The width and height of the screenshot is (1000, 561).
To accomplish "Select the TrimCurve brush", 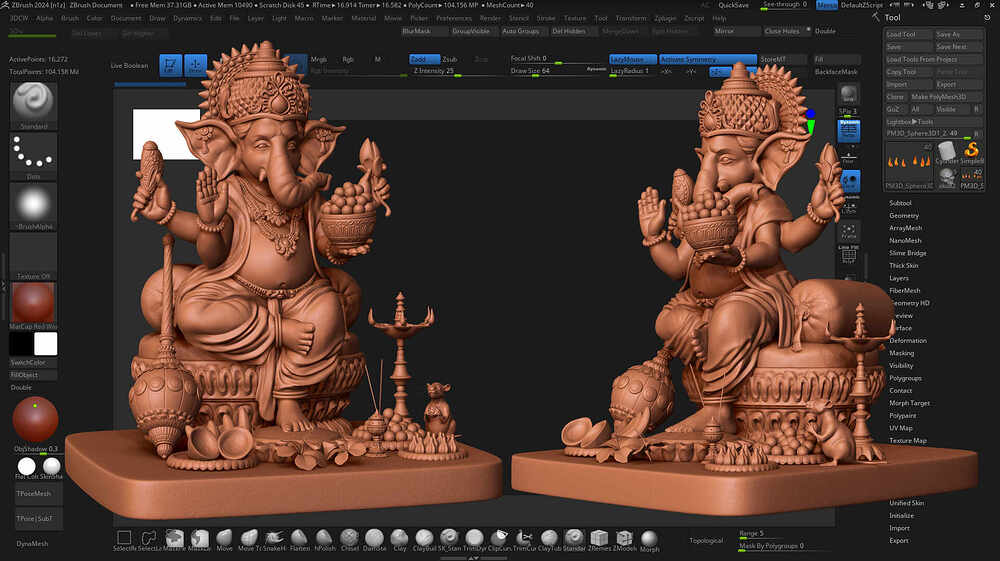I will tap(524, 539).
